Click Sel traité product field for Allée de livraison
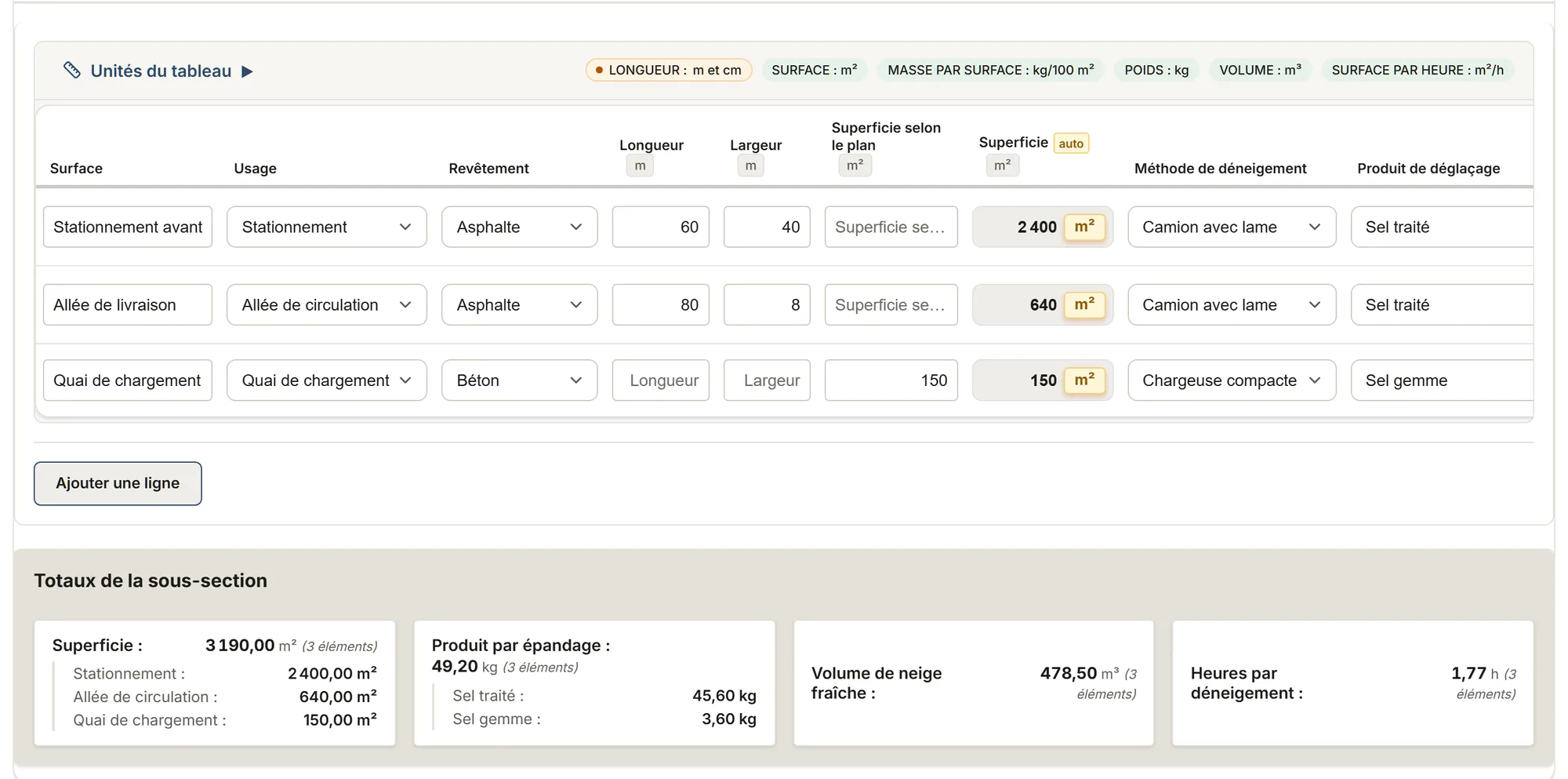 [x=1442, y=304]
